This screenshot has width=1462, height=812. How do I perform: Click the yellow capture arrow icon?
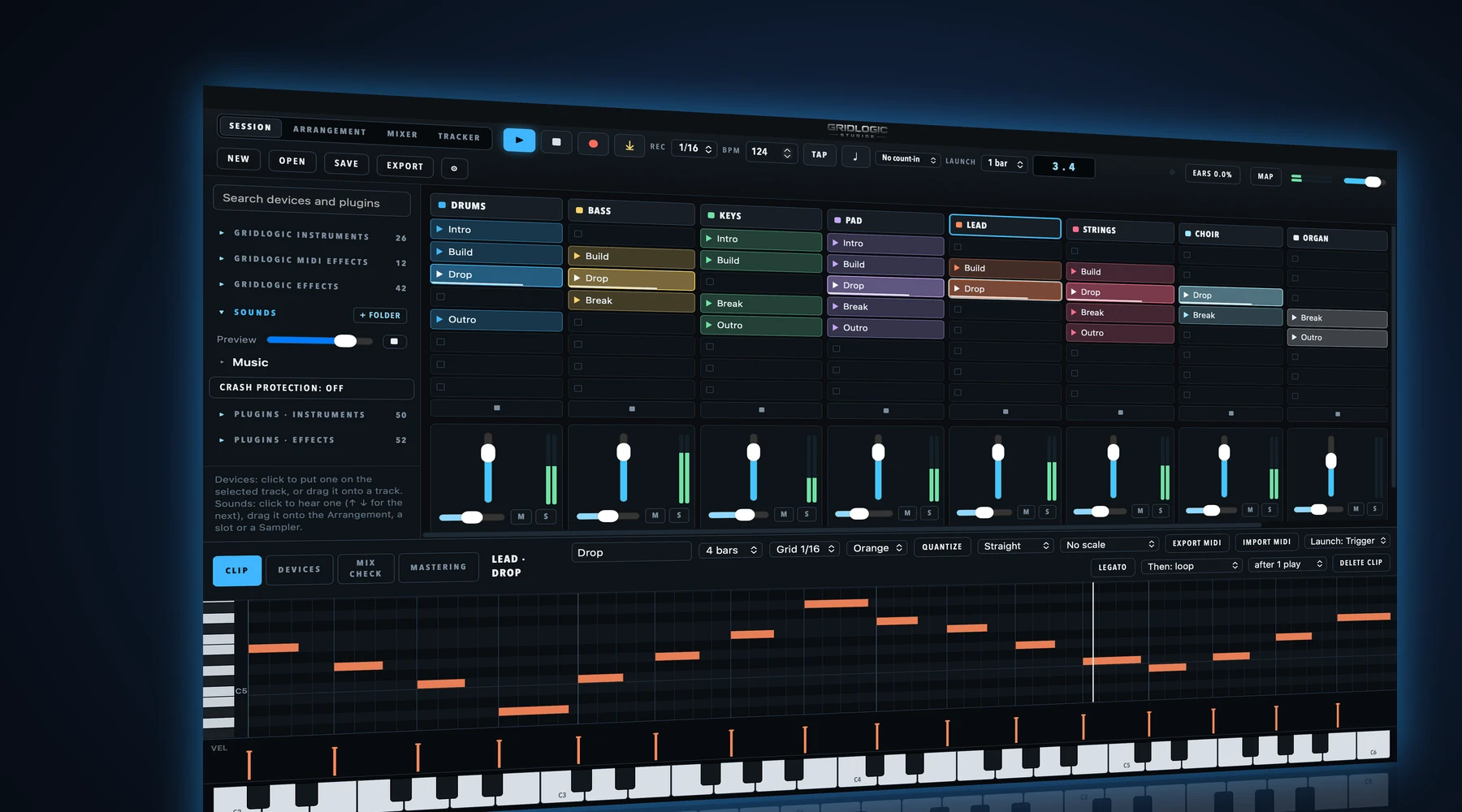(629, 145)
